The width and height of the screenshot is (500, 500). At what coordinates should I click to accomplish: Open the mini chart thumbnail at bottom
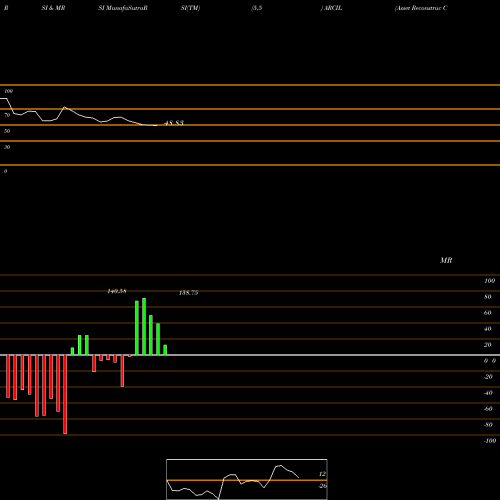247,479
